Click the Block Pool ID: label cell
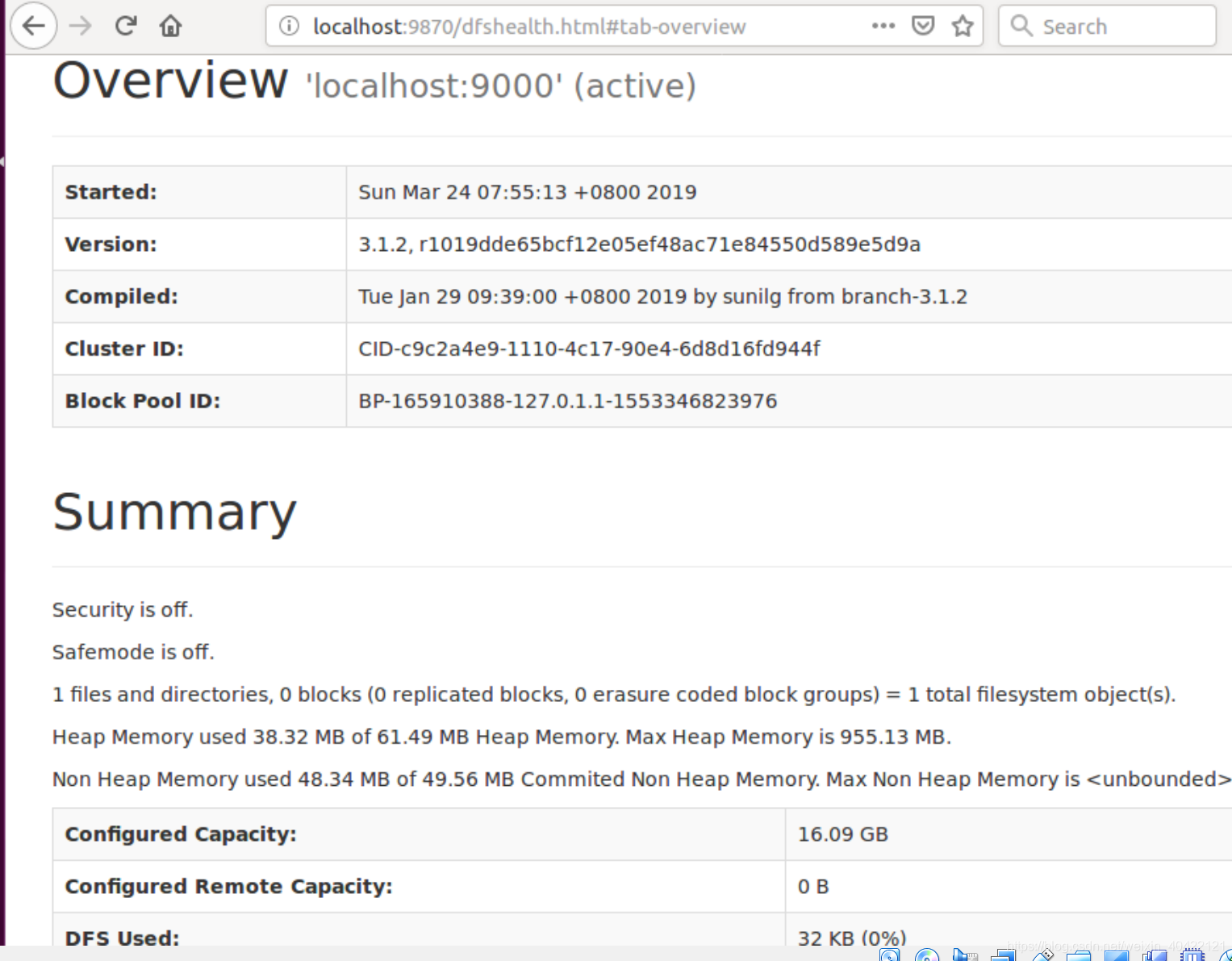This screenshot has width=1232, height=961. click(x=199, y=401)
